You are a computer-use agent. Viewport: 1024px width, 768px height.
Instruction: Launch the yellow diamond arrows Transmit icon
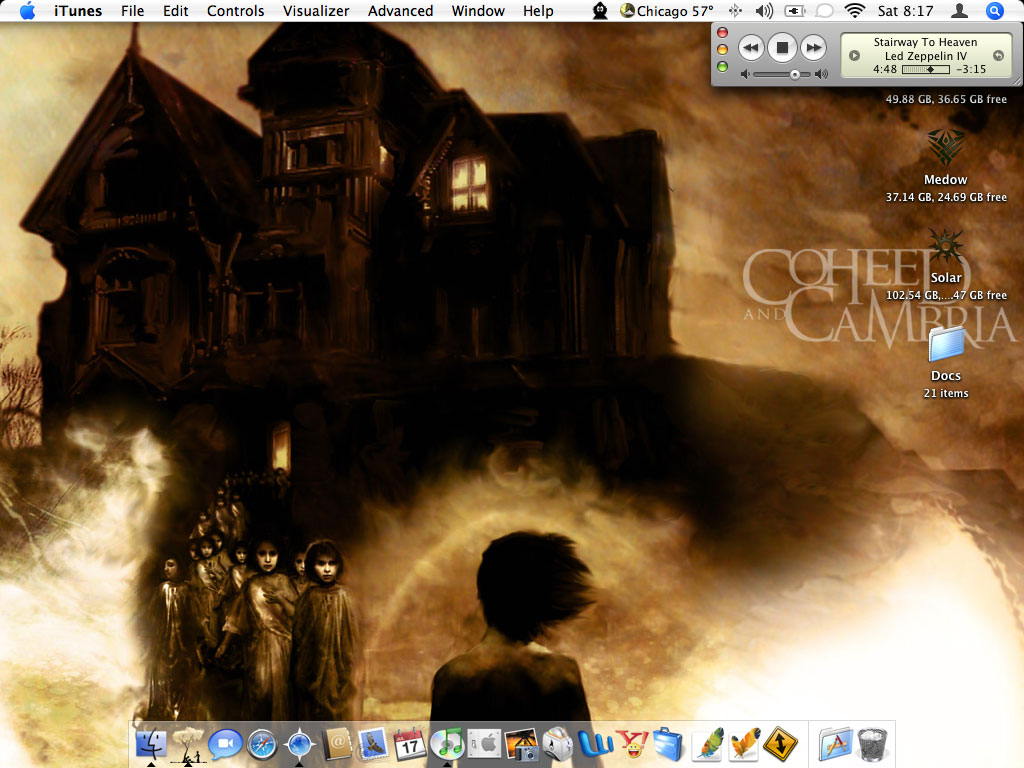[781, 744]
